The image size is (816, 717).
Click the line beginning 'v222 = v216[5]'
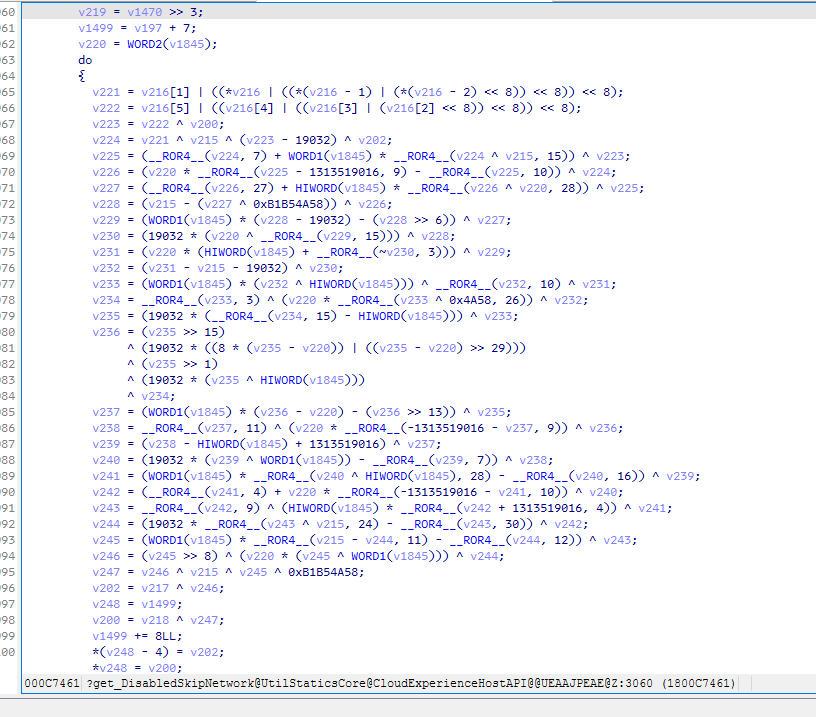coord(337,108)
